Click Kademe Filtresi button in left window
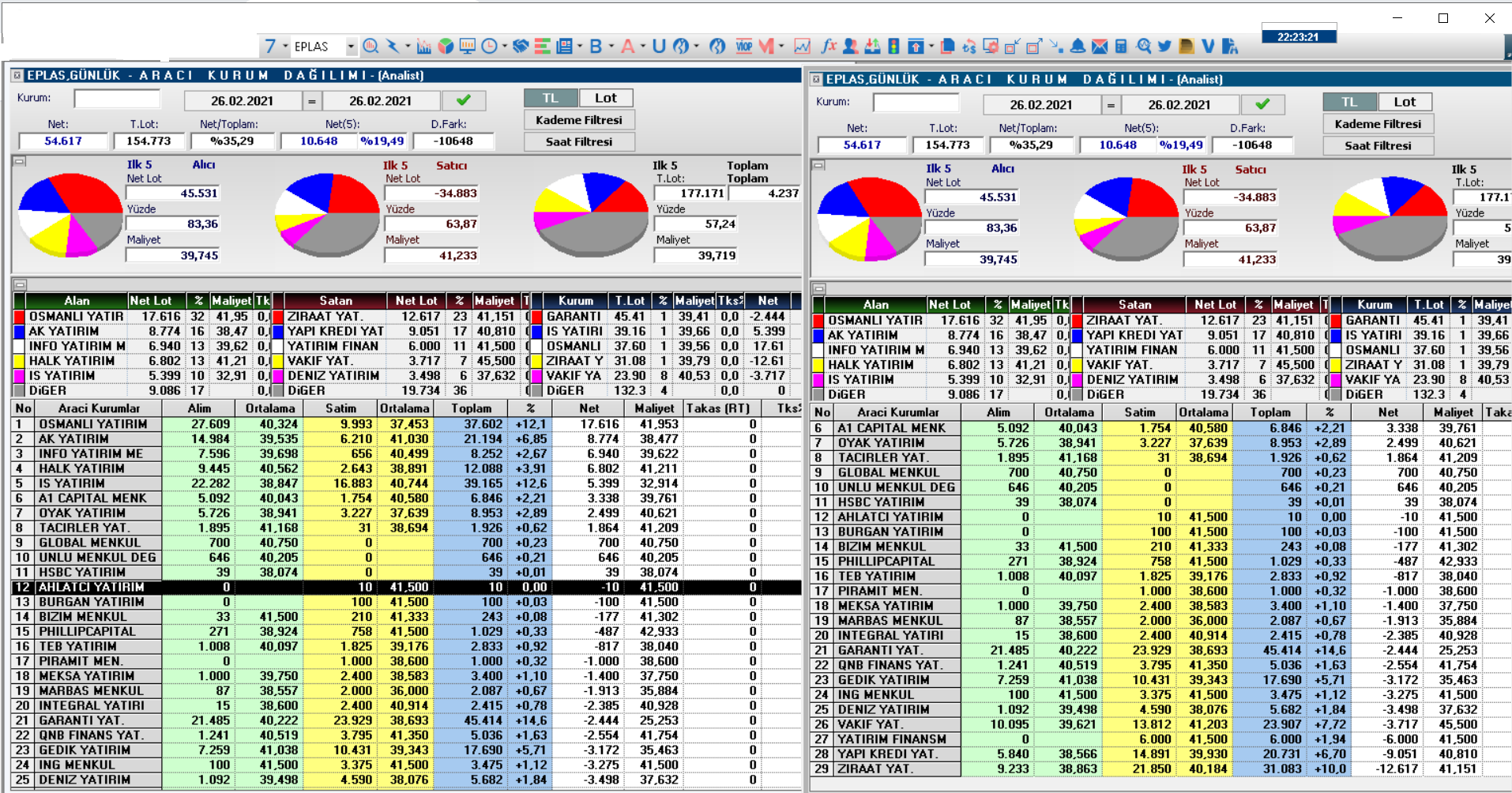The image size is (1512, 793). point(579,120)
